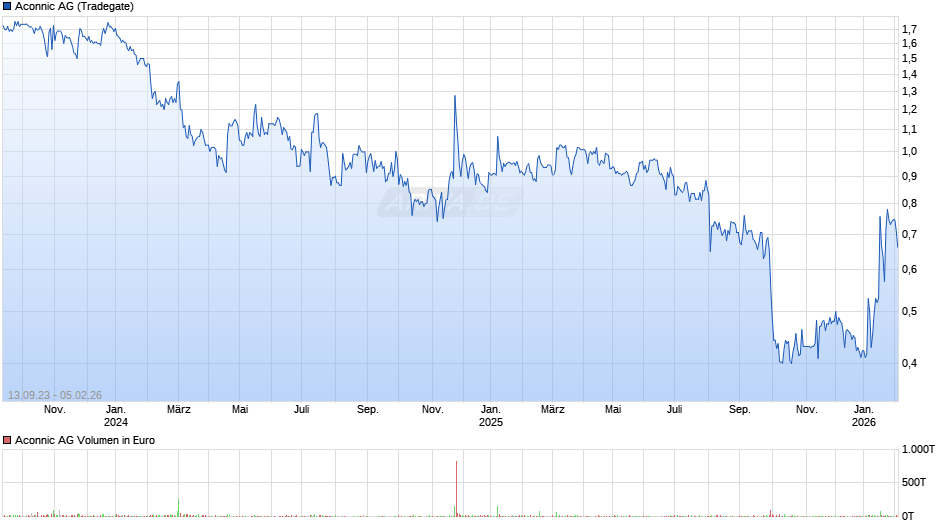Image resolution: width=940 pixels, height=526 pixels.
Task: Click the 'Aconnic AG Volumen in Euro' label
Action: [85, 440]
